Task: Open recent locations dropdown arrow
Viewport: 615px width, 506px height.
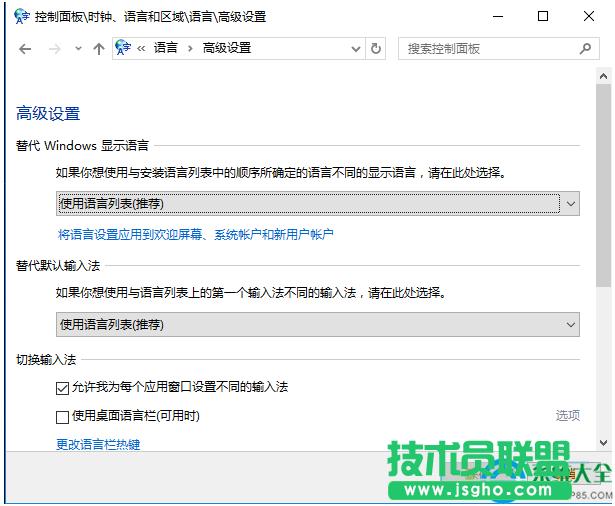Action: click(x=78, y=49)
